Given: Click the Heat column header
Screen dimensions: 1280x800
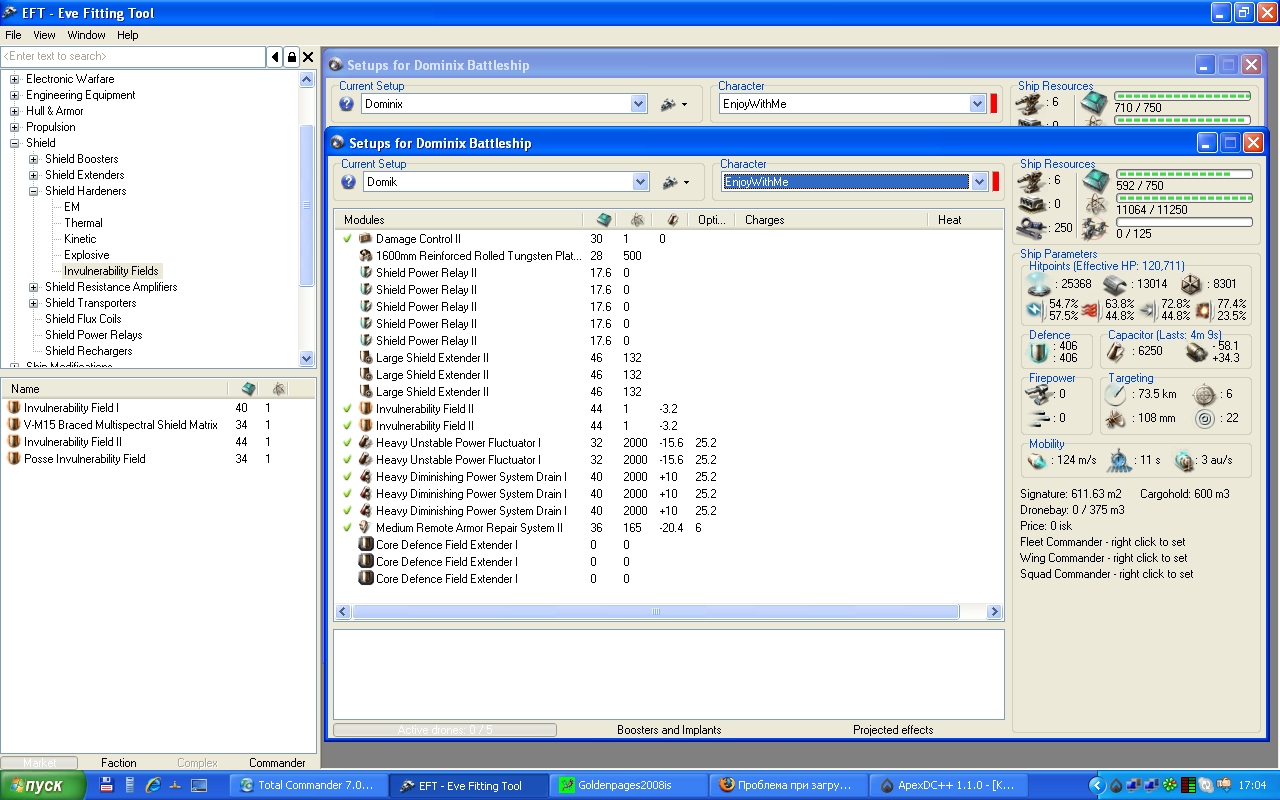Looking at the screenshot, I should coord(966,220).
